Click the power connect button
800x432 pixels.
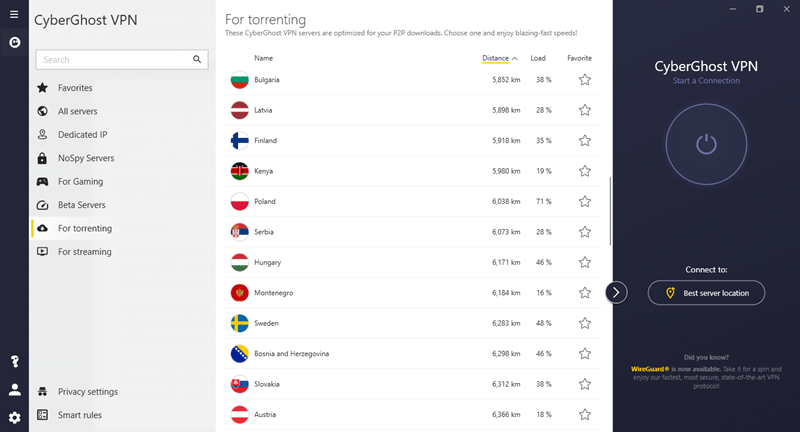(x=706, y=144)
